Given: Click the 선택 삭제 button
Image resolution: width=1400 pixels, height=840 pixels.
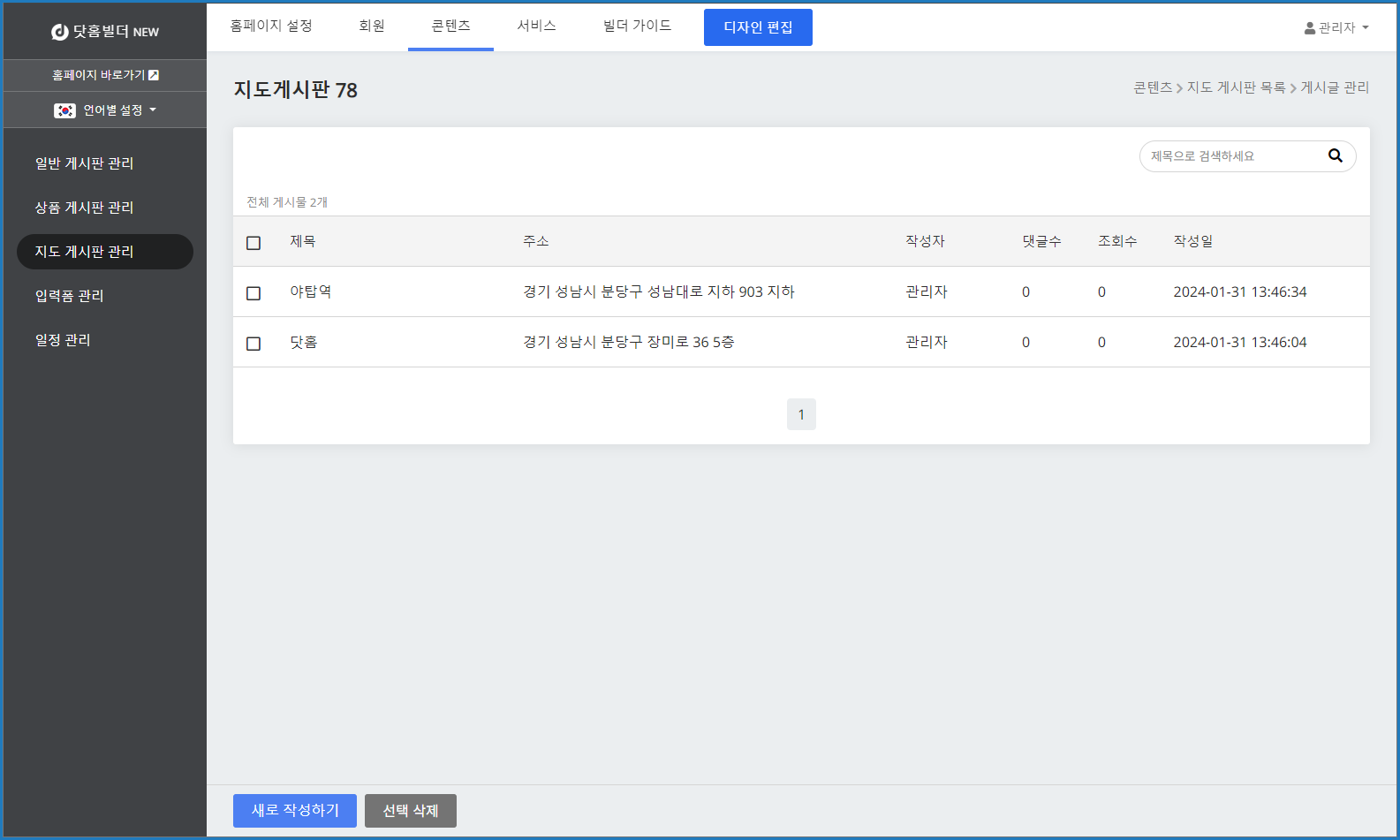Looking at the screenshot, I should pos(410,810).
